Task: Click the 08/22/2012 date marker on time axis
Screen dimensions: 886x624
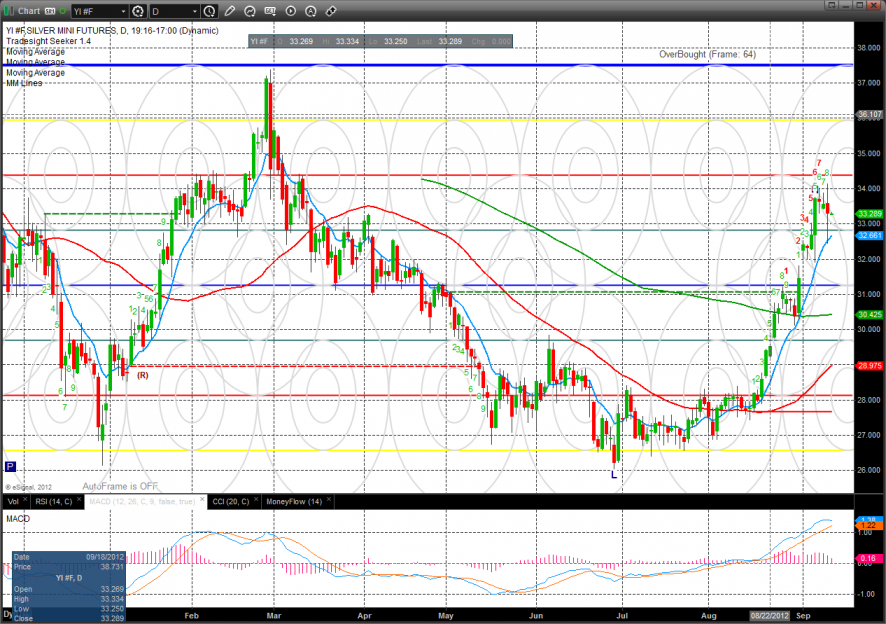Action: click(770, 616)
